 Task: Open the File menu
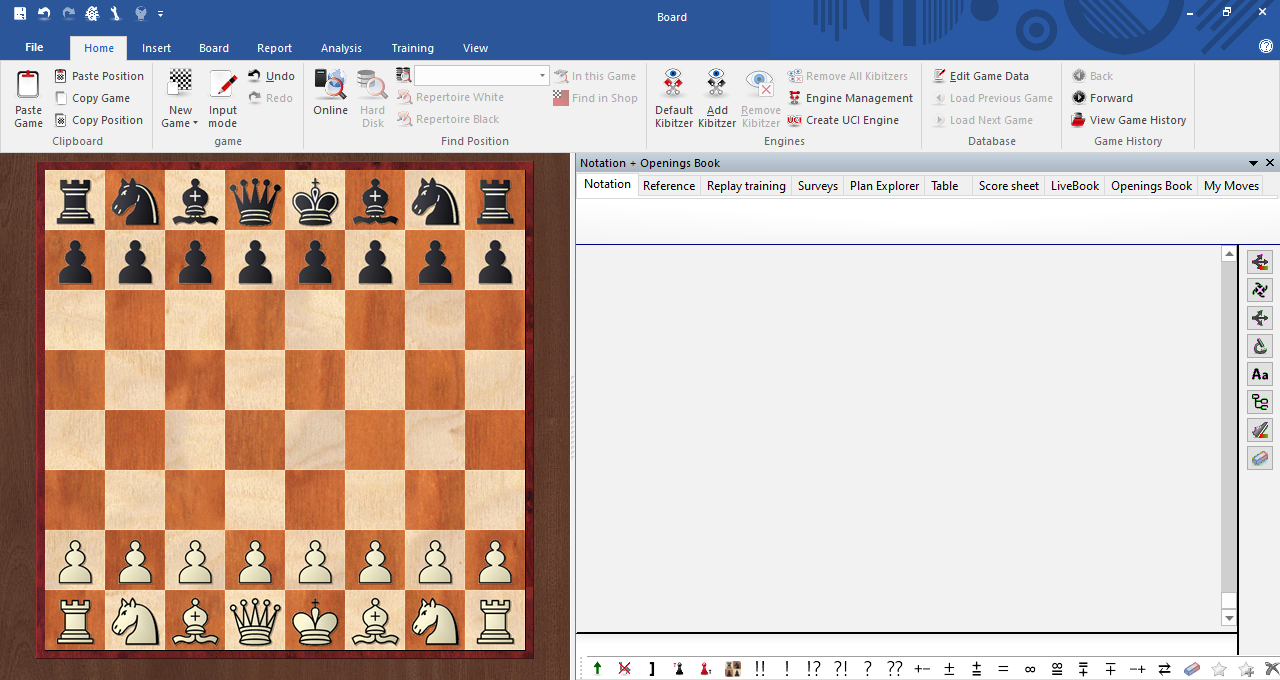click(34, 48)
